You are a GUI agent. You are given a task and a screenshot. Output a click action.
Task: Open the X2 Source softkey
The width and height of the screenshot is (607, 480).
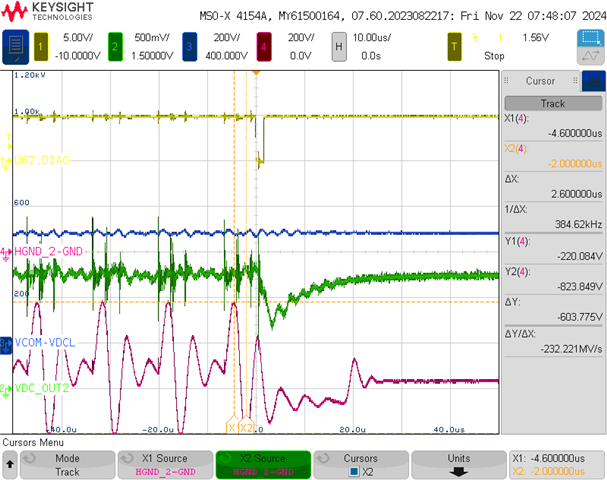pos(263,465)
